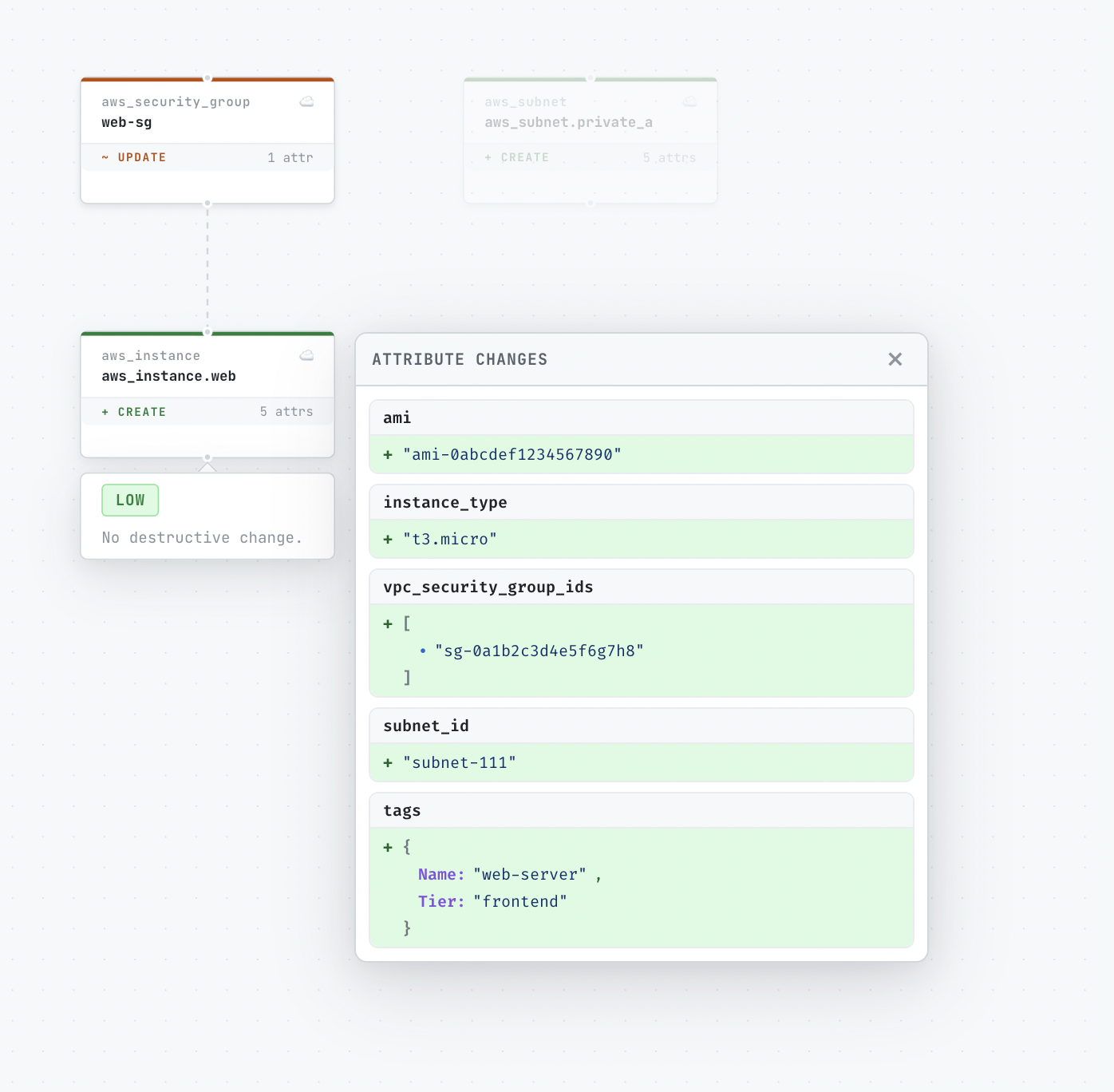This screenshot has width=1114, height=1092.
Task: Click top connector port of aws_subnet node
Action: click(x=591, y=78)
